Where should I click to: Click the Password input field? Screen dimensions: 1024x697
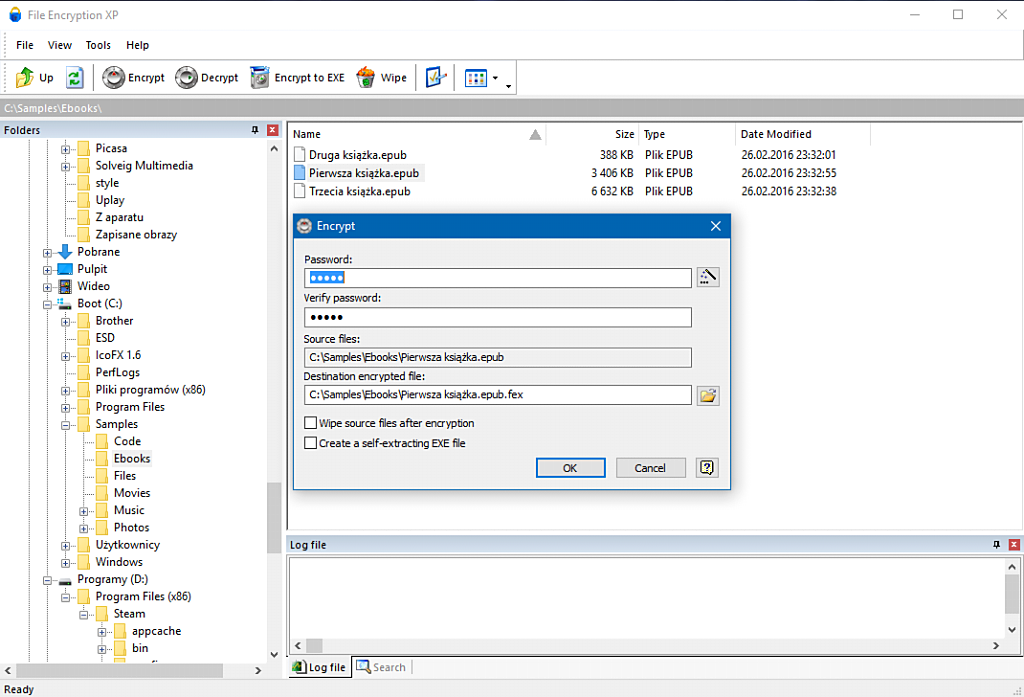pyautogui.click(x=498, y=278)
